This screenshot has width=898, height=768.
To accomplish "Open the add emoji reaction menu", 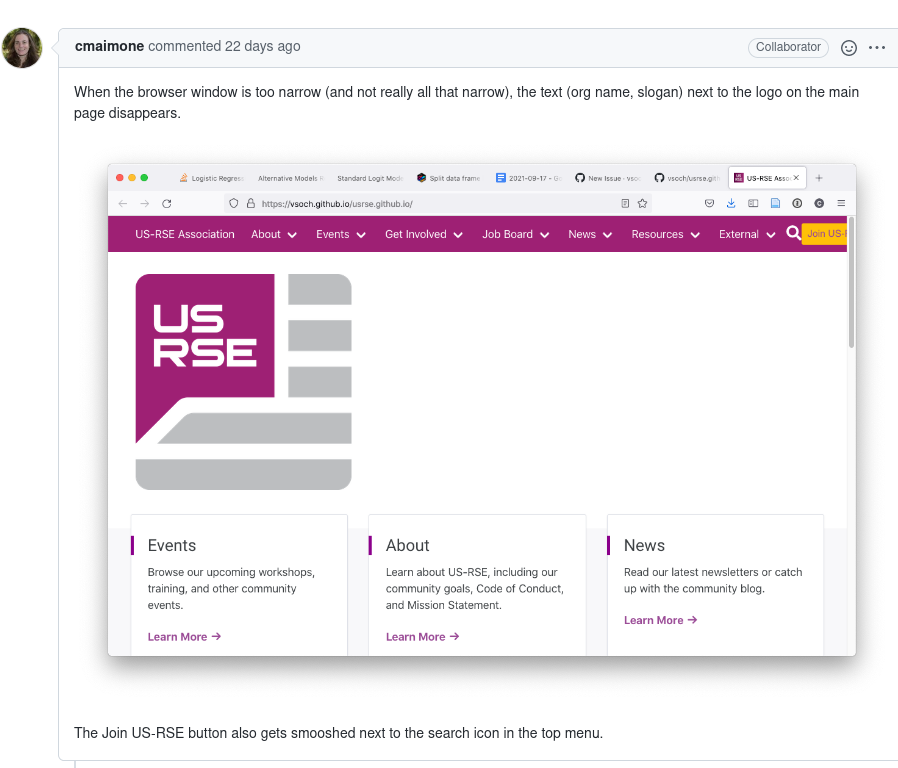I will (x=849, y=48).
